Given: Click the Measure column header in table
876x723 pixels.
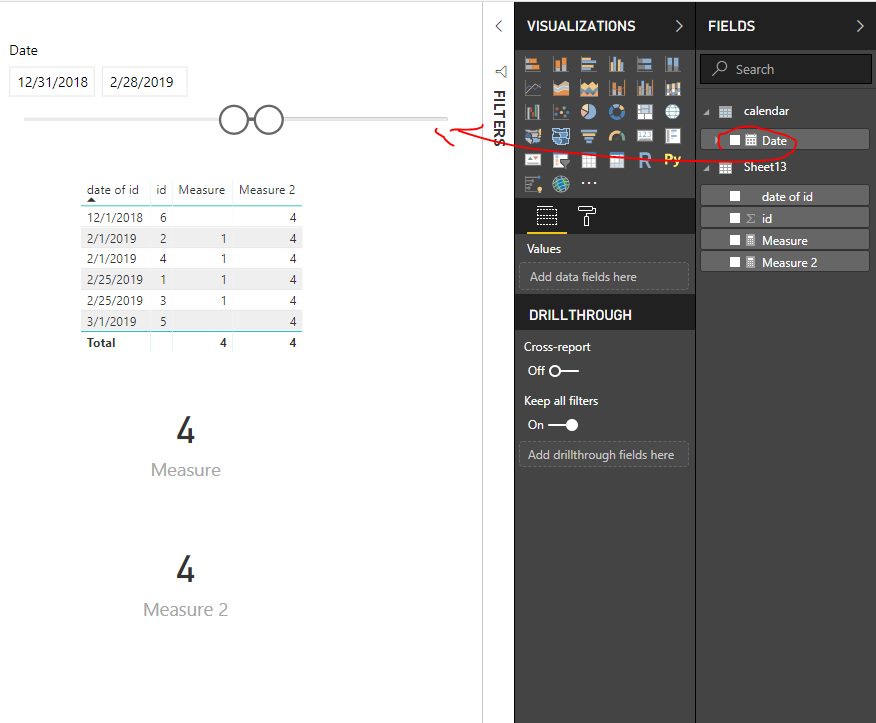Looking at the screenshot, I should tap(202, 190).
